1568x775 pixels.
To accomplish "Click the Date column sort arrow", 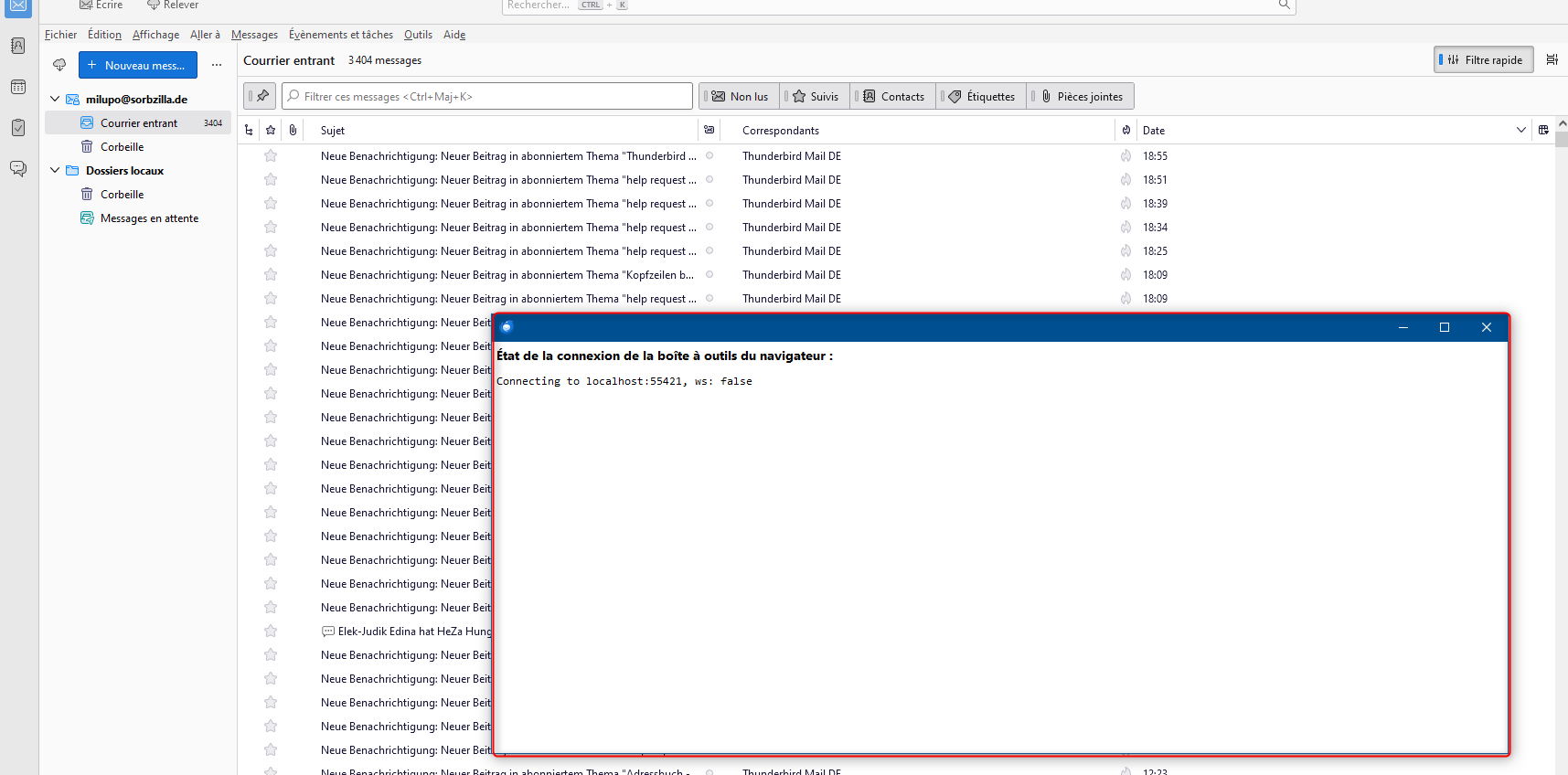I will (1521, 130).
